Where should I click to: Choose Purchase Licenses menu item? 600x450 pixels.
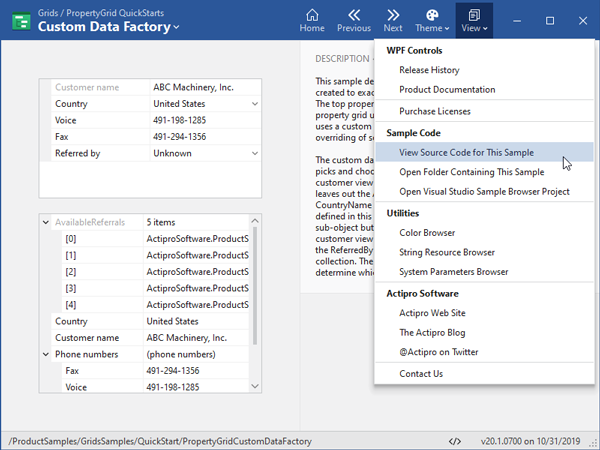484,111
